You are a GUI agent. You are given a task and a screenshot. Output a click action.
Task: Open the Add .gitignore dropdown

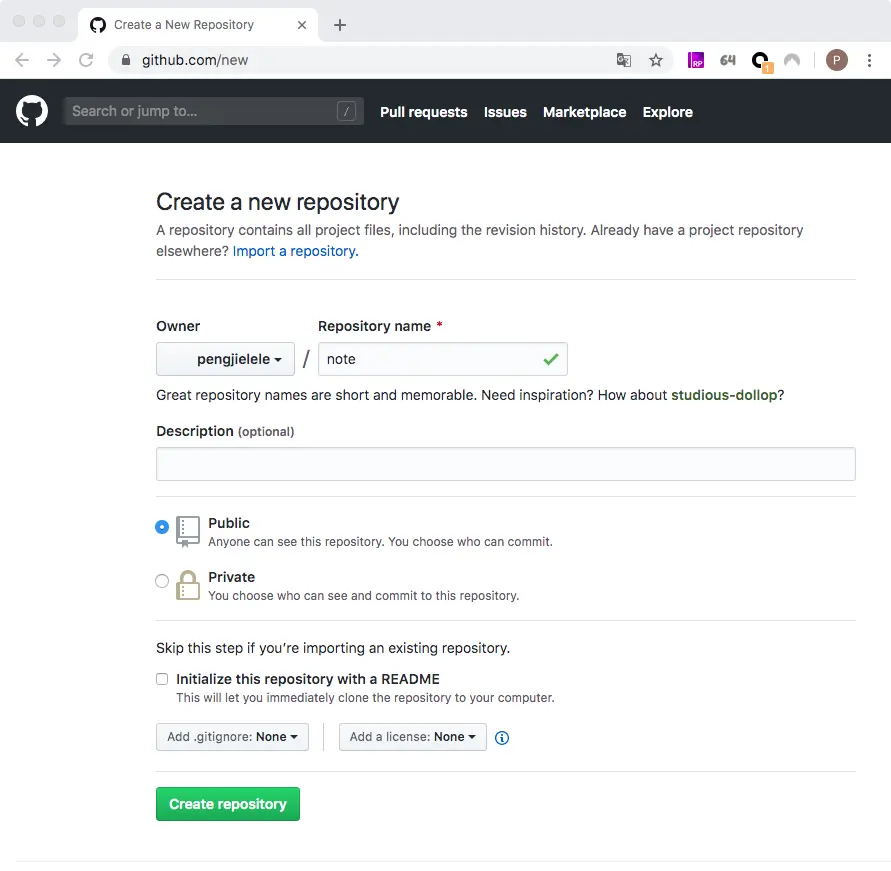[232, 737]
